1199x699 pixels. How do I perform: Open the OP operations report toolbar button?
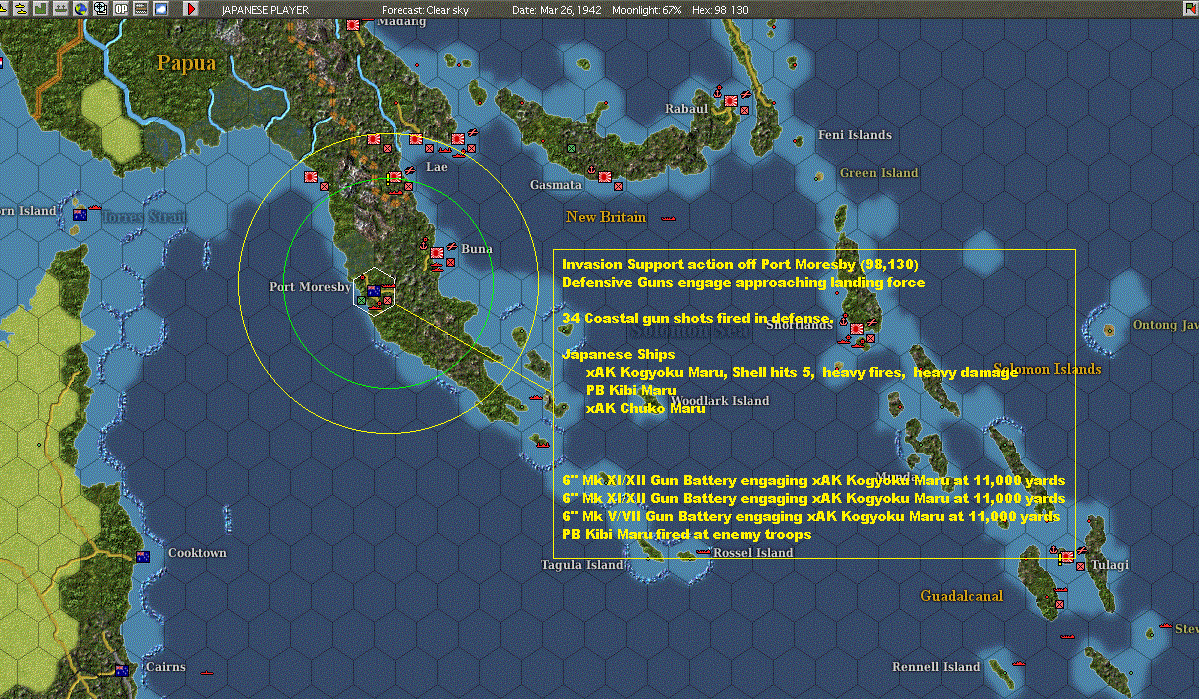point(121,9)
